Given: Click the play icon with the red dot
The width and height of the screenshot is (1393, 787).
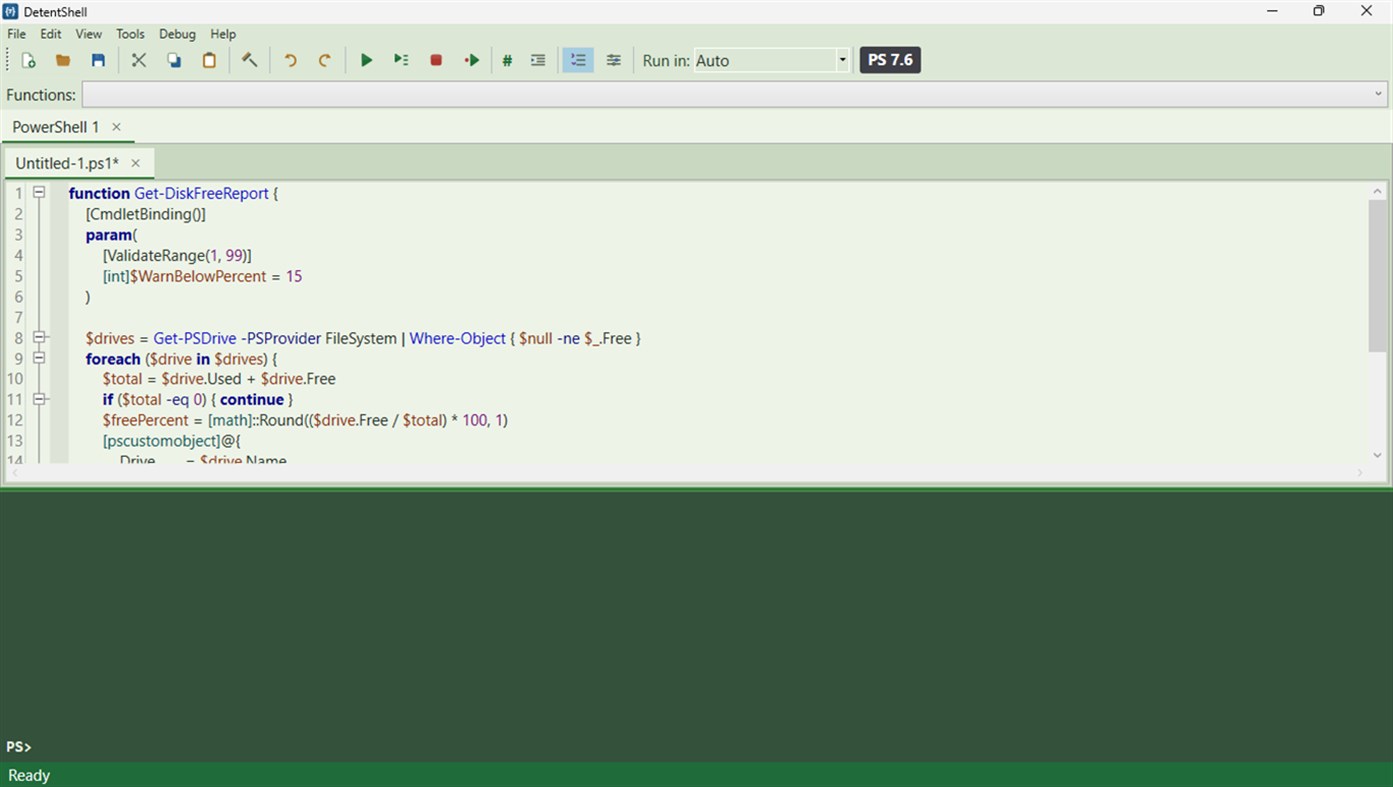Looking at the screenshot, I should coord(471,60).
